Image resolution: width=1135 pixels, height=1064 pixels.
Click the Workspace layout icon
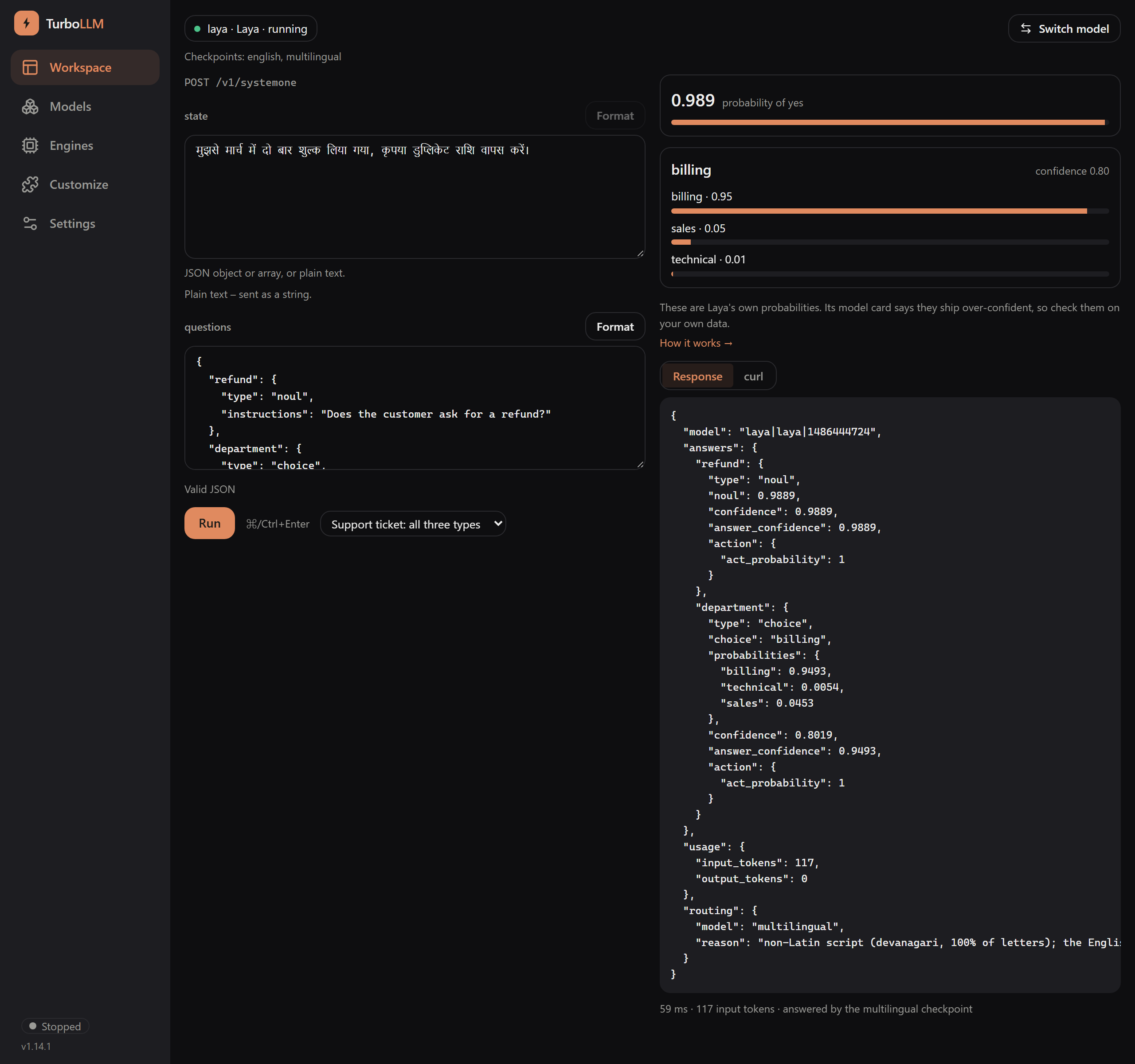coord(30,67)
